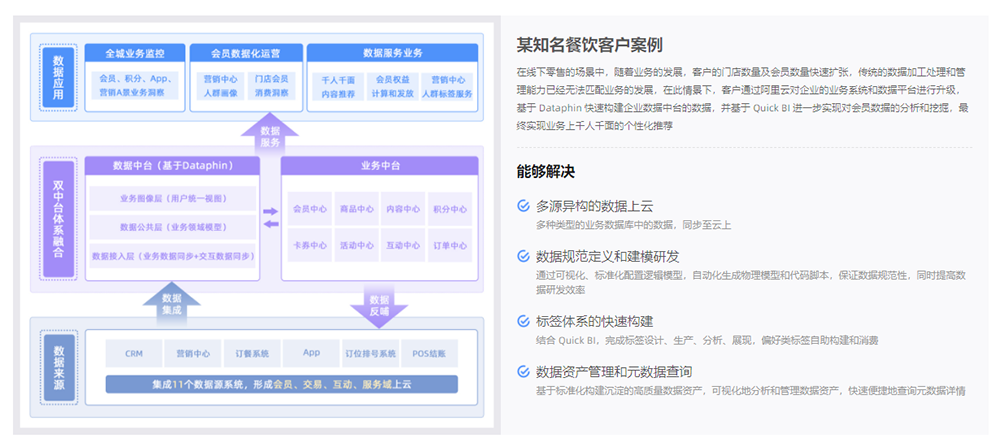Screen dimensions: 1000x447
Task: Click the description starting with 结合 Quick BI
Action: tap(707, 340)
